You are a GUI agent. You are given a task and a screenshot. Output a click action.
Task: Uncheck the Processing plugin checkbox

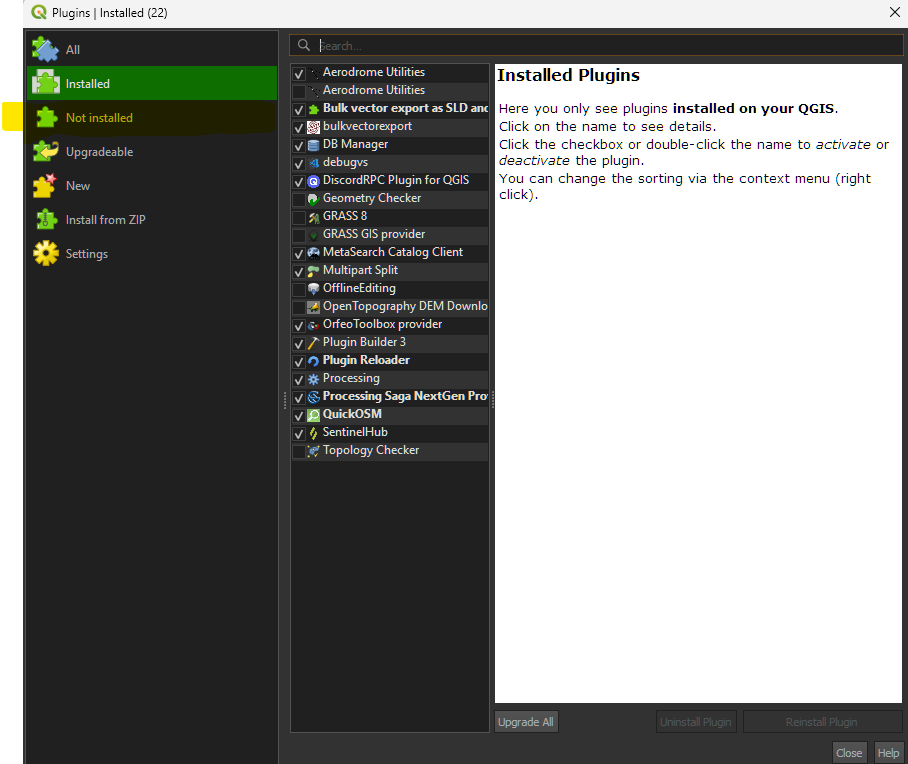(299, 379)
